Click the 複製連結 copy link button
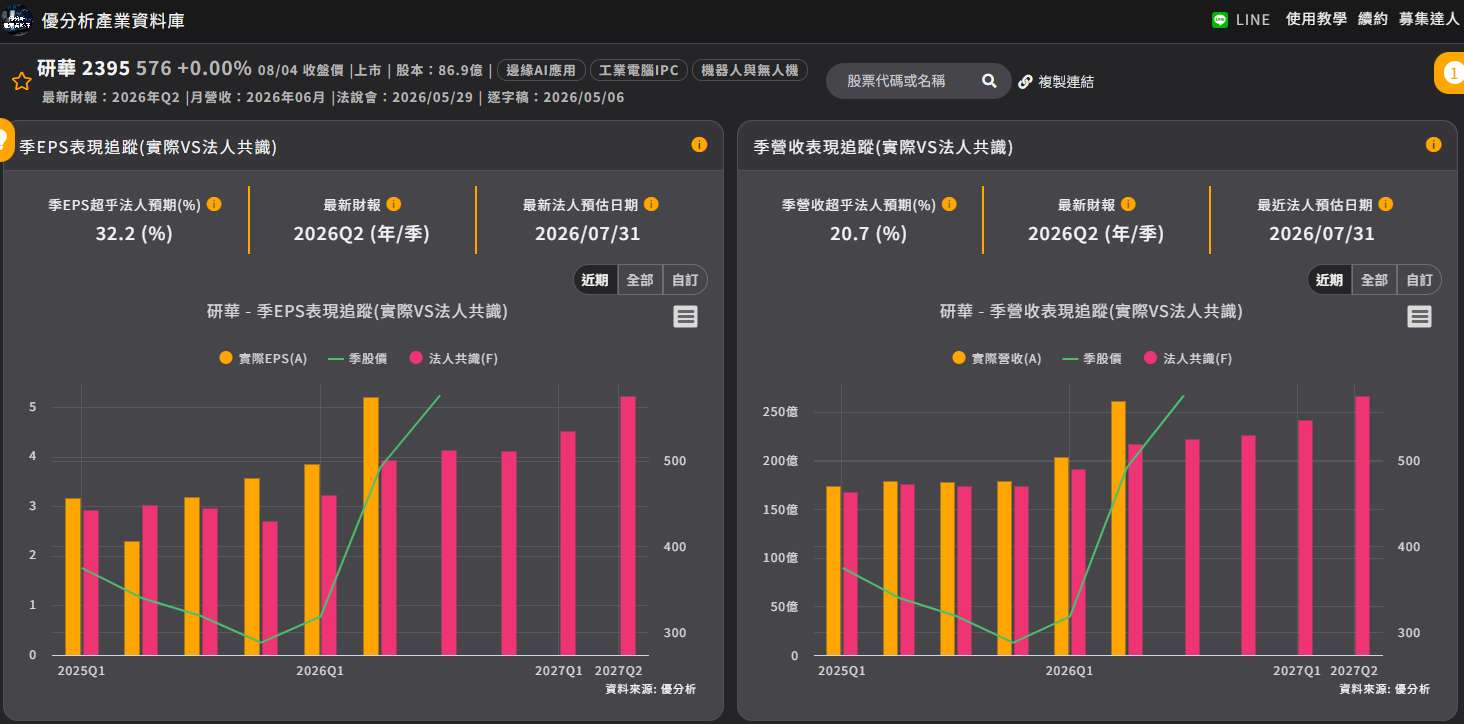 pyautogui.click(x=1066, y=82)
